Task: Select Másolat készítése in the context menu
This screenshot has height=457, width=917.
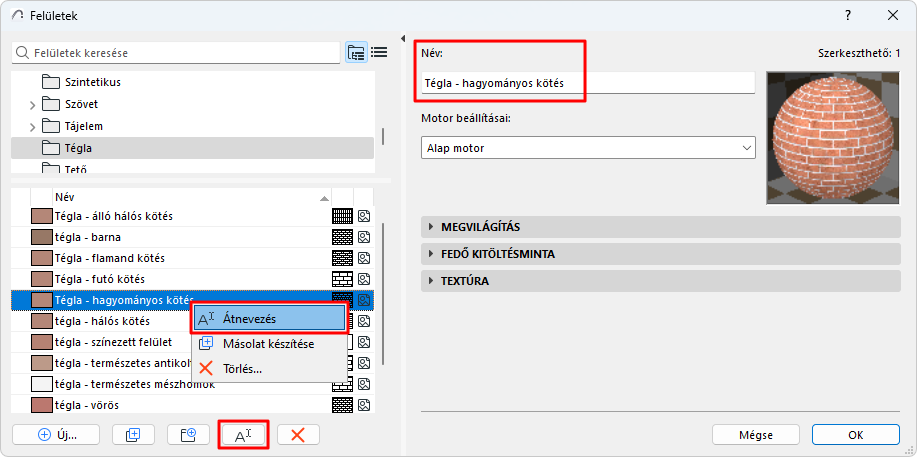Action: click(270, 344)
